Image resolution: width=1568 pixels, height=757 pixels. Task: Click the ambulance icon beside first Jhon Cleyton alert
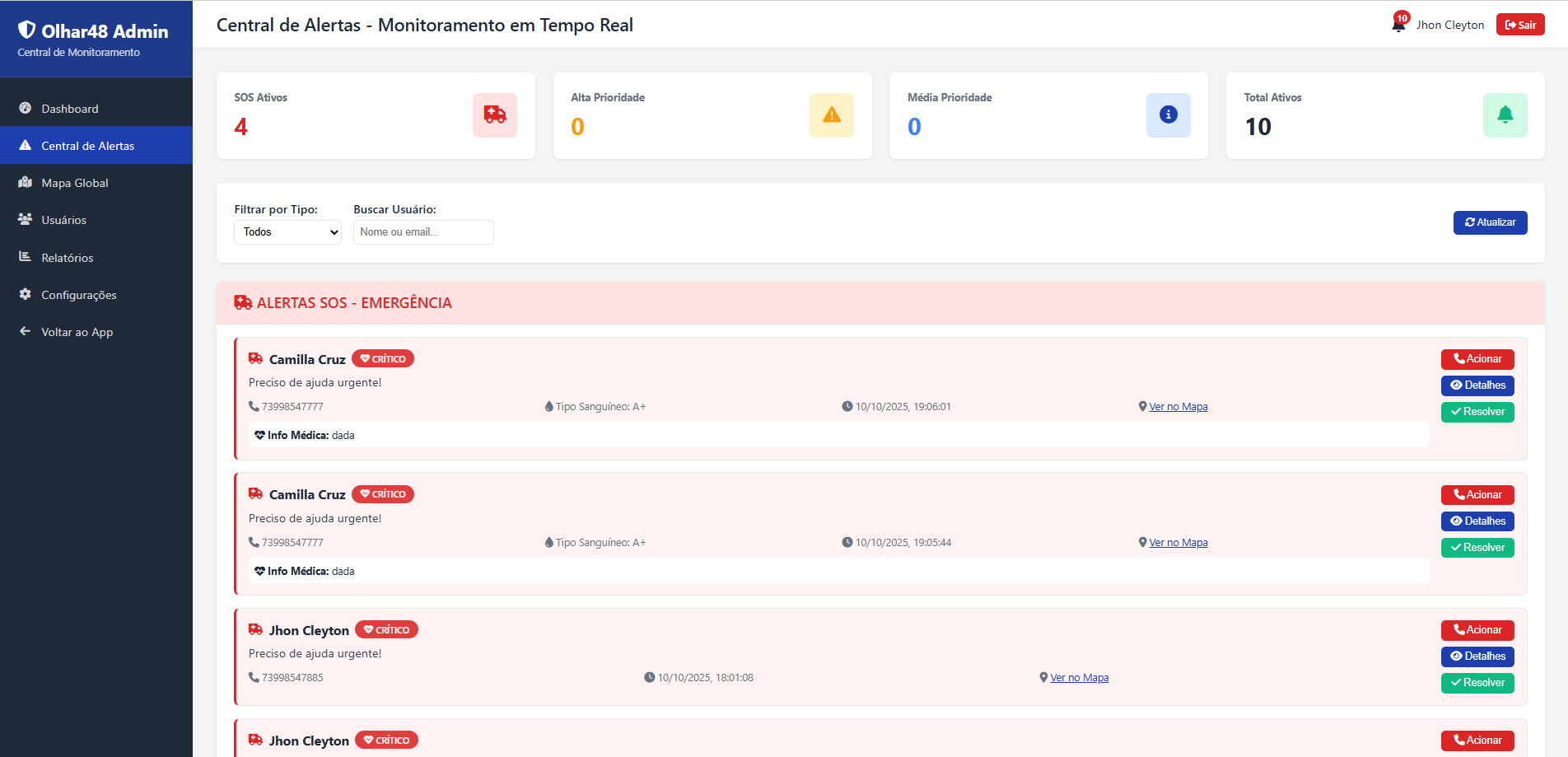255,630
